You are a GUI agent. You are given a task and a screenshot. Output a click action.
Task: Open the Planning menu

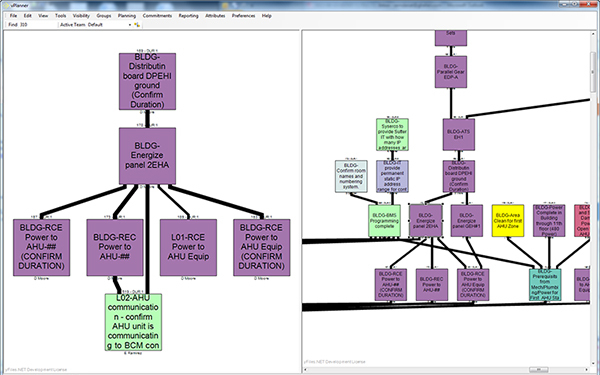pyautogui.click(x=127, y=16)
